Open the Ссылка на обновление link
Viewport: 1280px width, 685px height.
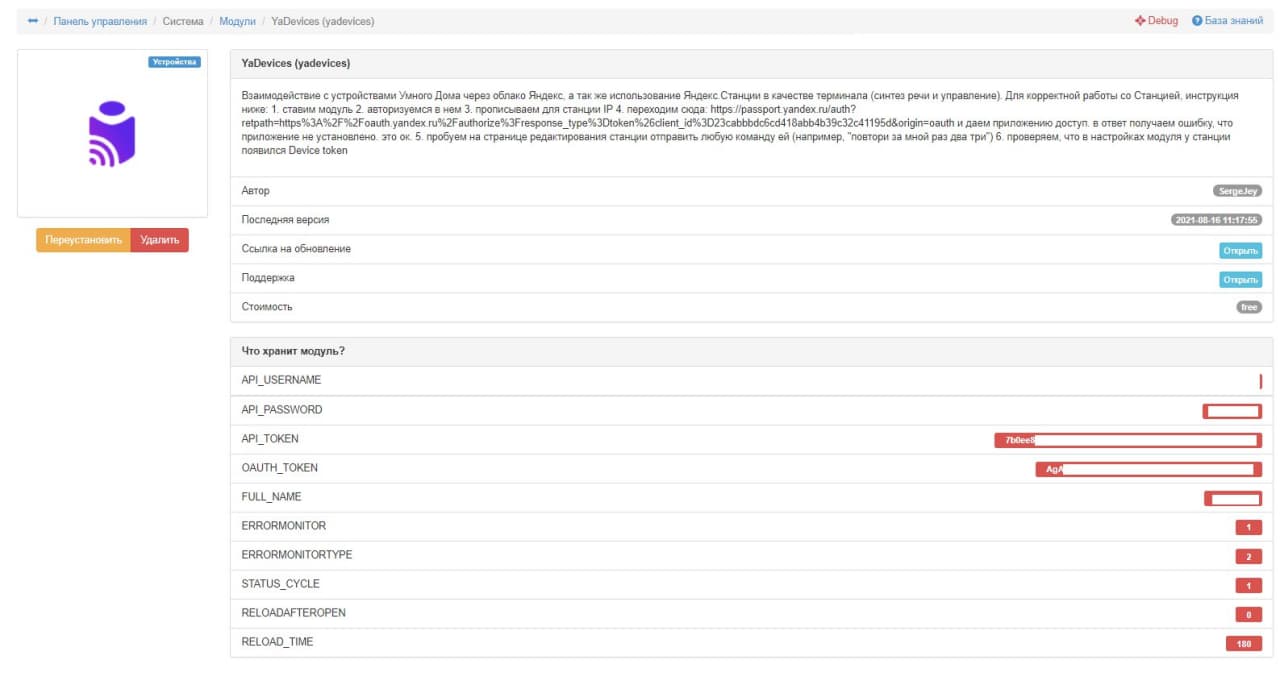click(x=1240, y=250)
